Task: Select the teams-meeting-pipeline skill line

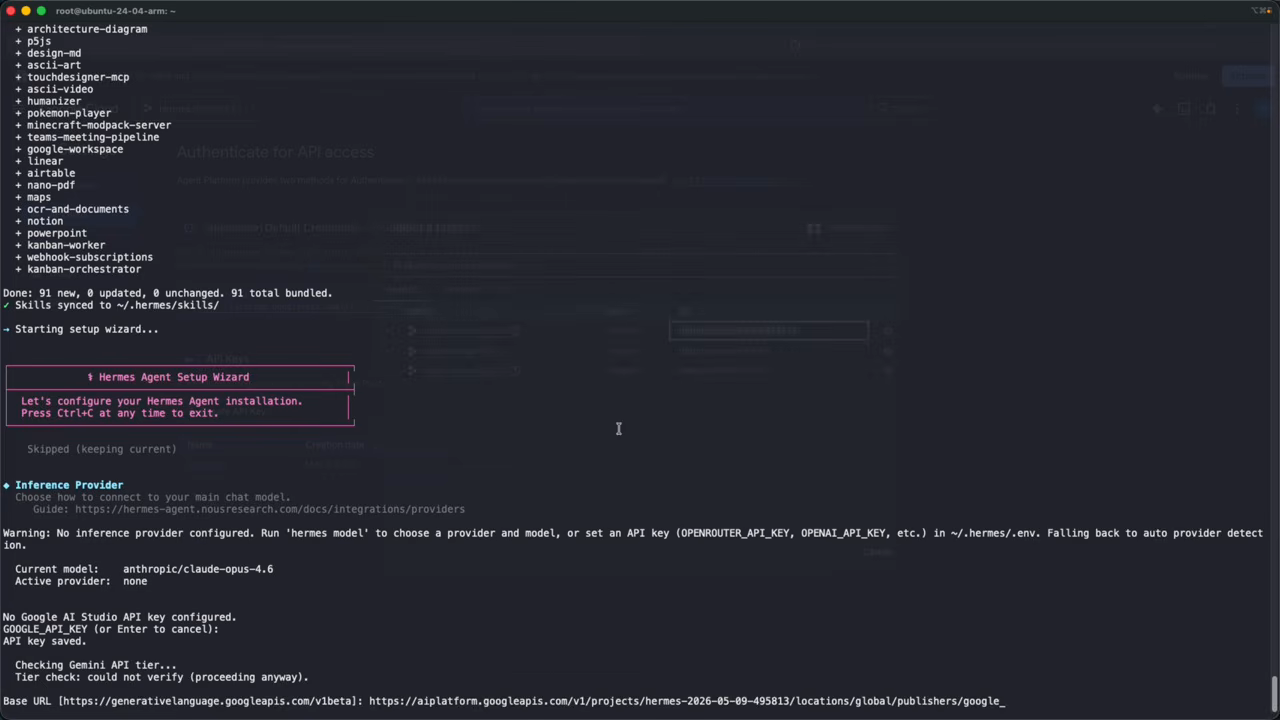Action: [x=87, y=137]
